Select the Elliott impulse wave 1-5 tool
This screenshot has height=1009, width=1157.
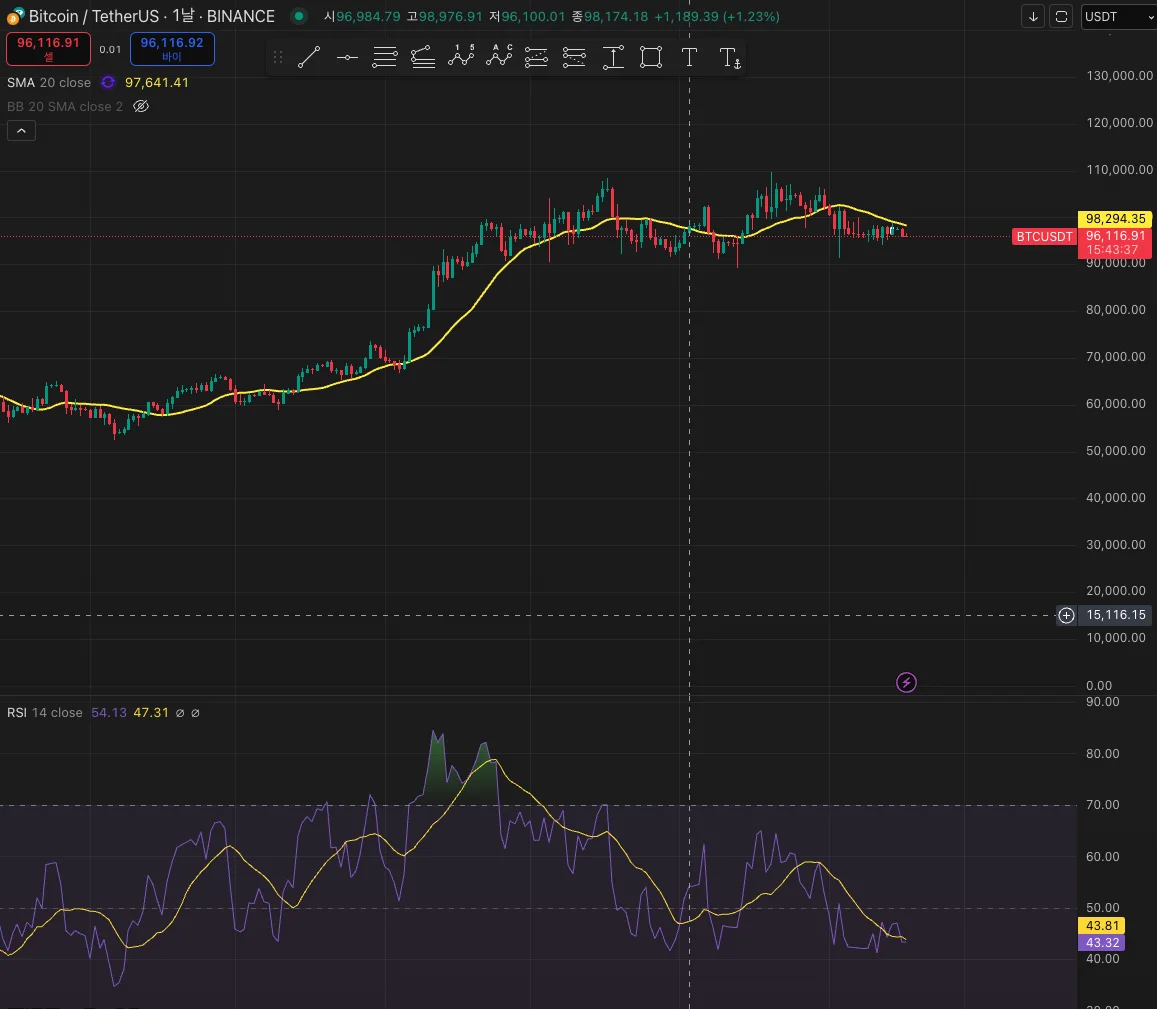coord(461,57)
